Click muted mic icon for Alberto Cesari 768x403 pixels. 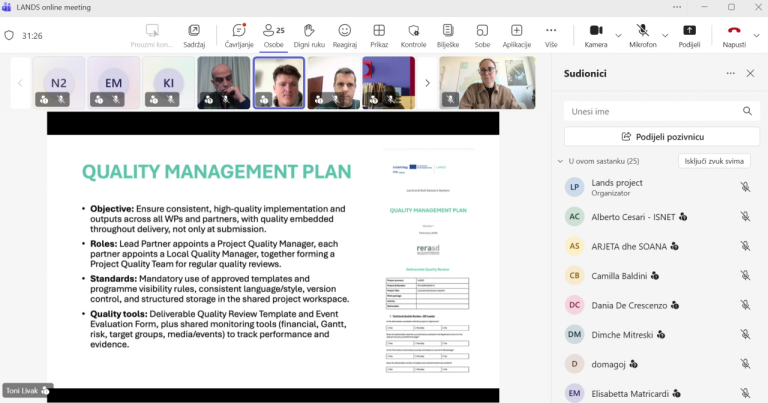click(x=745, y=216)
